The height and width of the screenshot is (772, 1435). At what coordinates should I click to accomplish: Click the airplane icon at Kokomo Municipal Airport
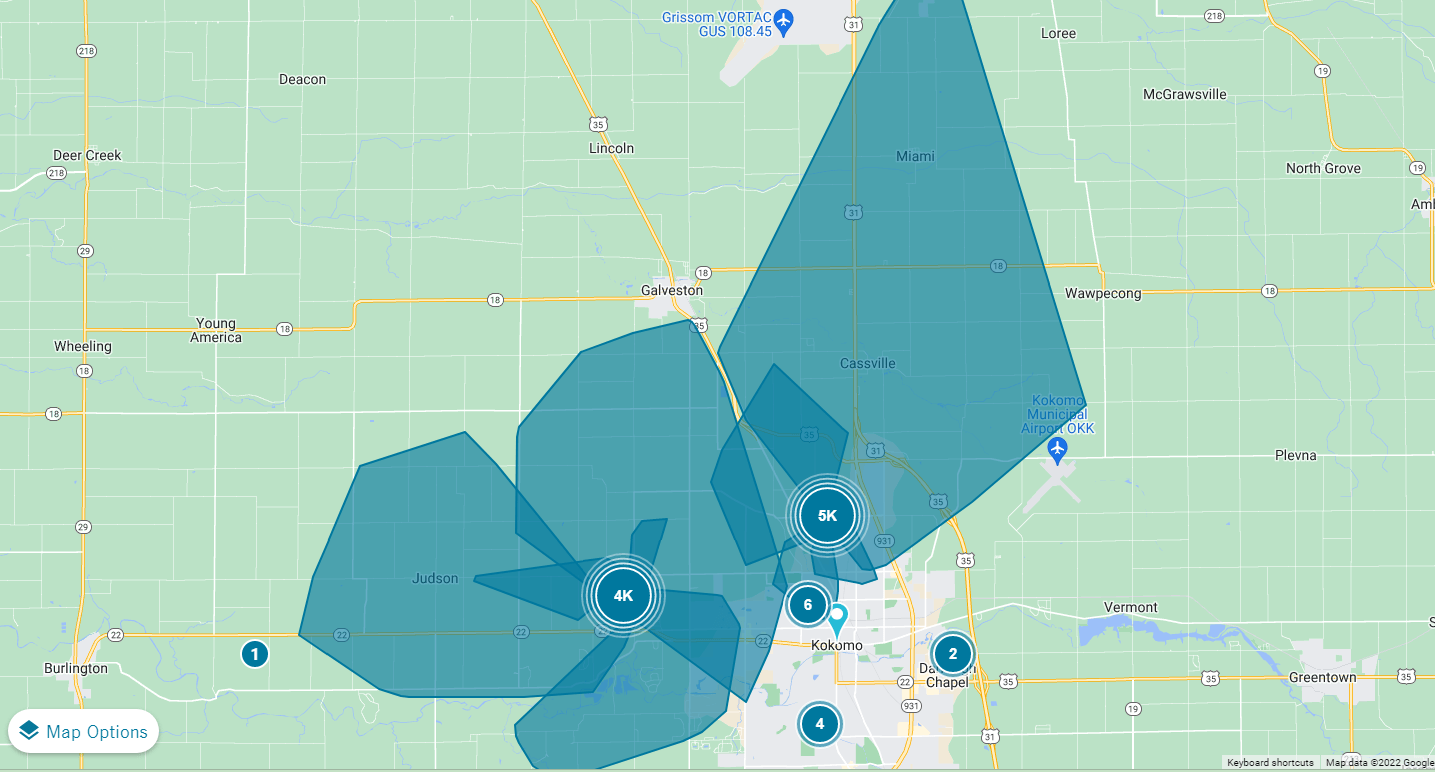tap(1057, 449)
